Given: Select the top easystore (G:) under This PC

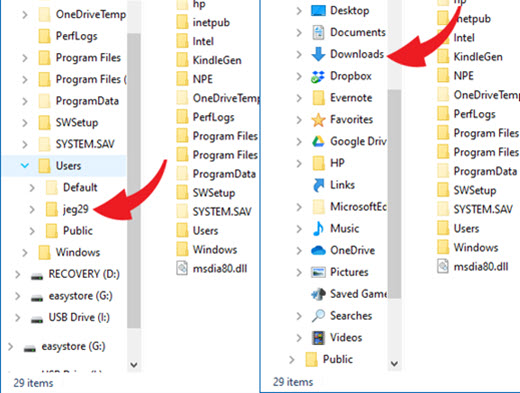Looking at the screenshot, I should pos(80,296).
